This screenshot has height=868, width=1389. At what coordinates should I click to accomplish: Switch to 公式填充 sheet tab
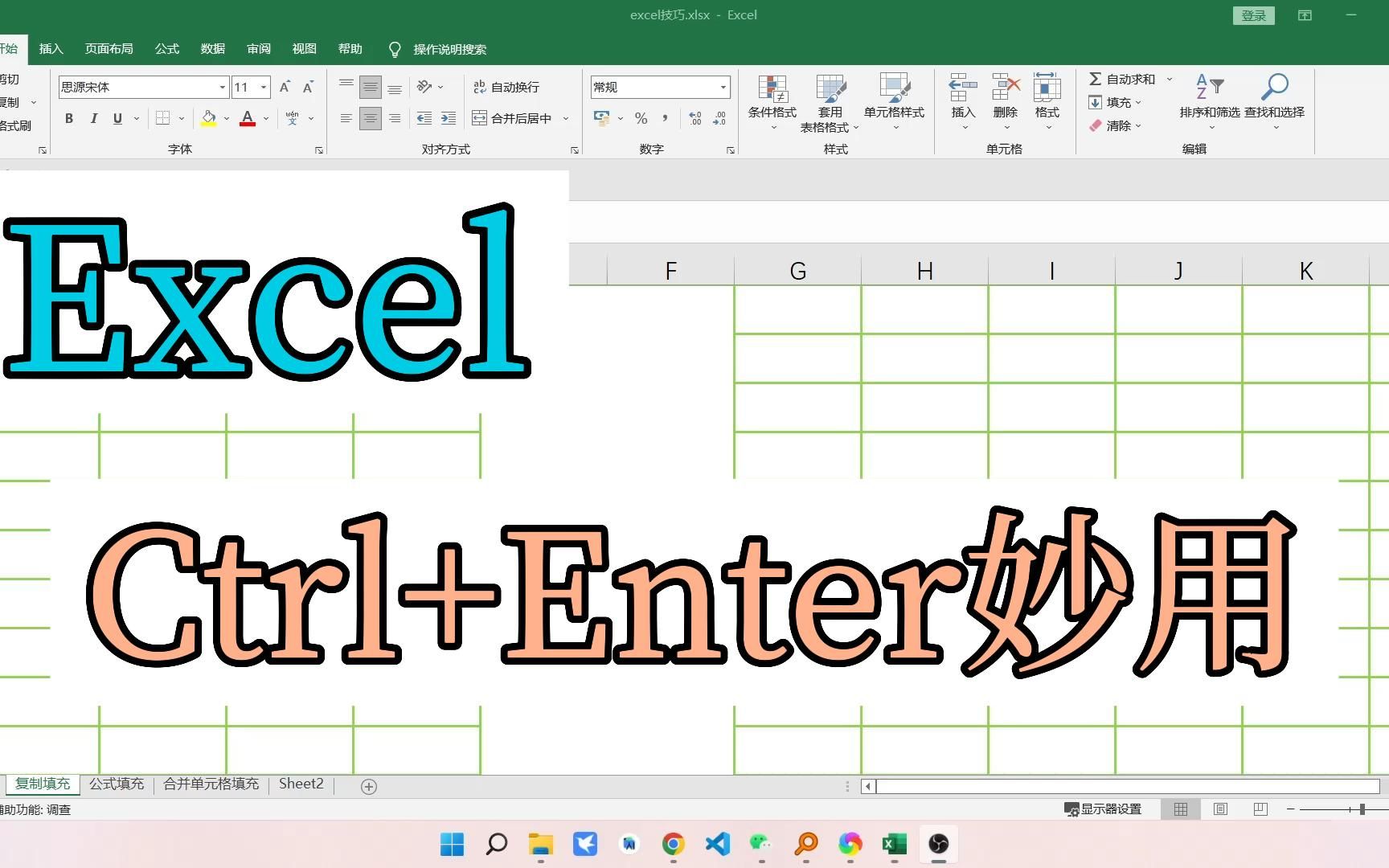coord(117,784)
